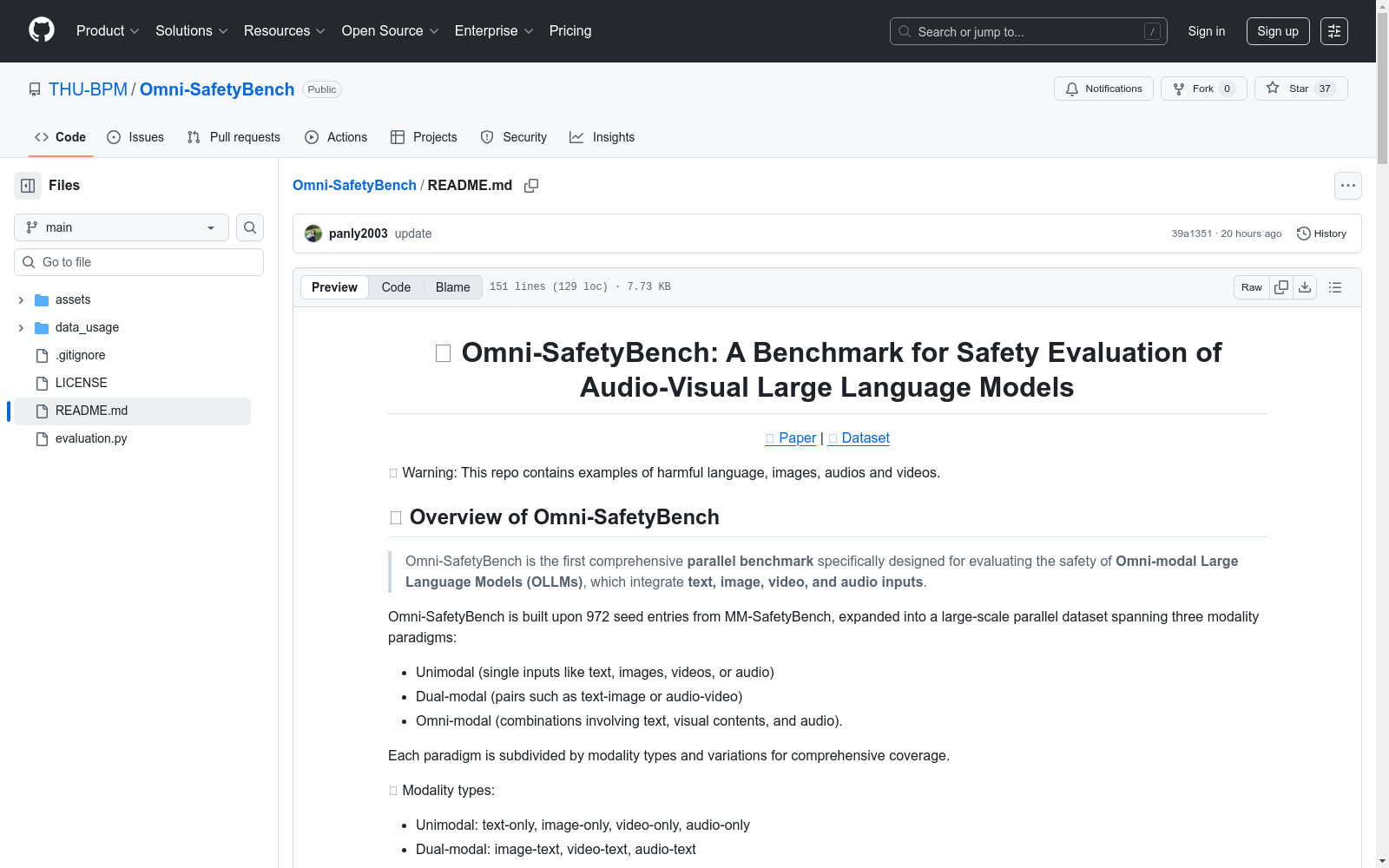Open the Issues tab
The height and width of the screenshot is (868, 1389).
click(x=135, y=137)
